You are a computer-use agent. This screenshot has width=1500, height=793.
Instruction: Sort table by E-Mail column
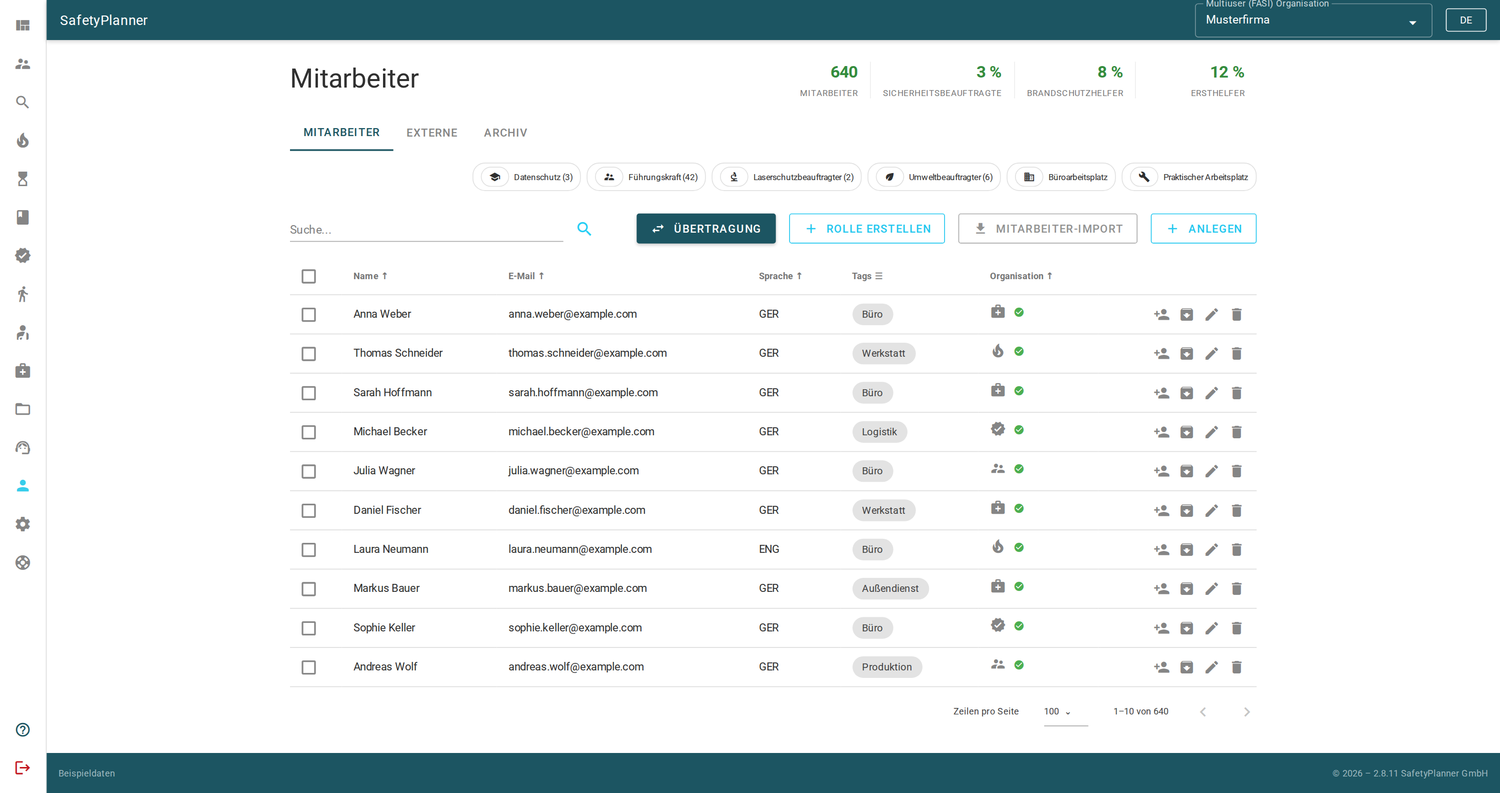point(526,276)
